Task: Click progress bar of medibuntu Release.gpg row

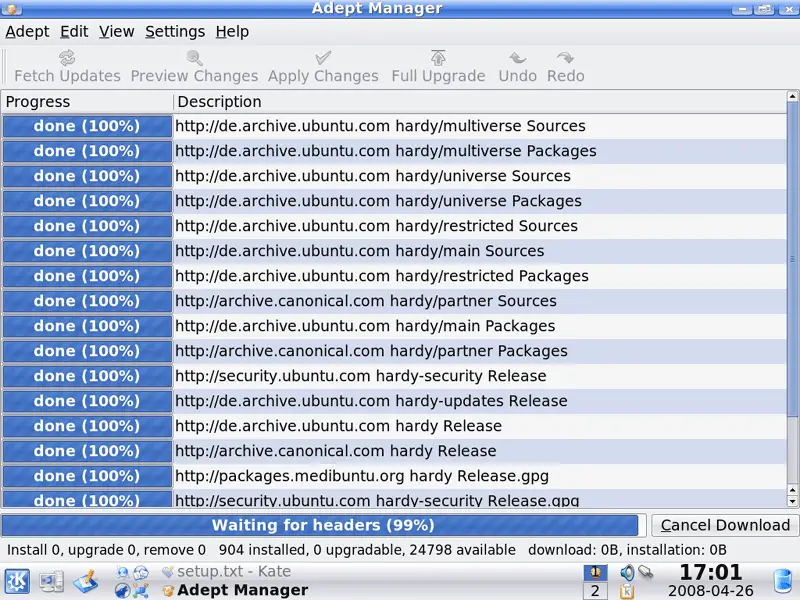Action: [x=87, y=476]
